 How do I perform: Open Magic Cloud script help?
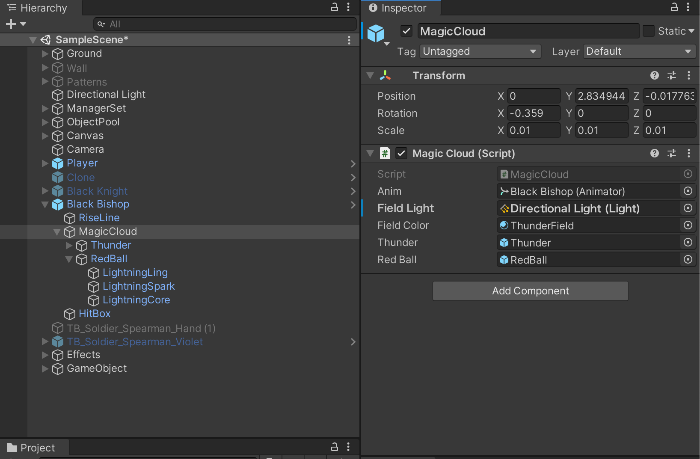click(654, 154)
